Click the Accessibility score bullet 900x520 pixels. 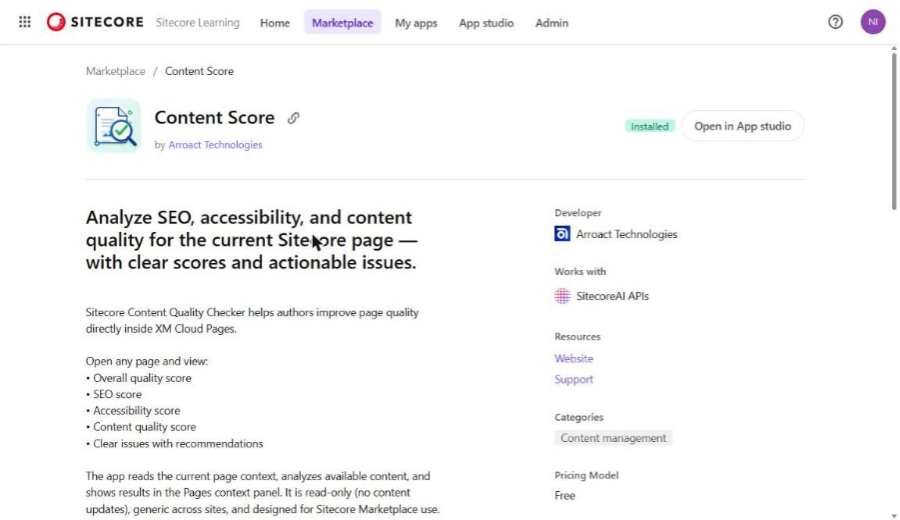[x=133, y=410]
